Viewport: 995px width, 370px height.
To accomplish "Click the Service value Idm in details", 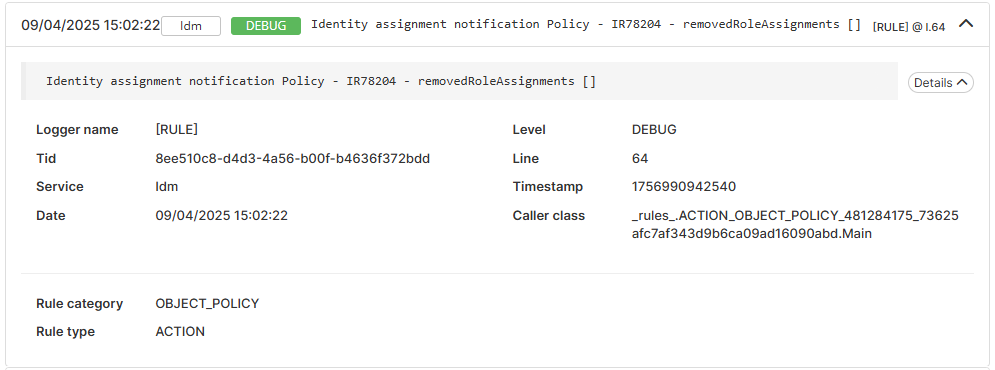I will coord(167,187).
